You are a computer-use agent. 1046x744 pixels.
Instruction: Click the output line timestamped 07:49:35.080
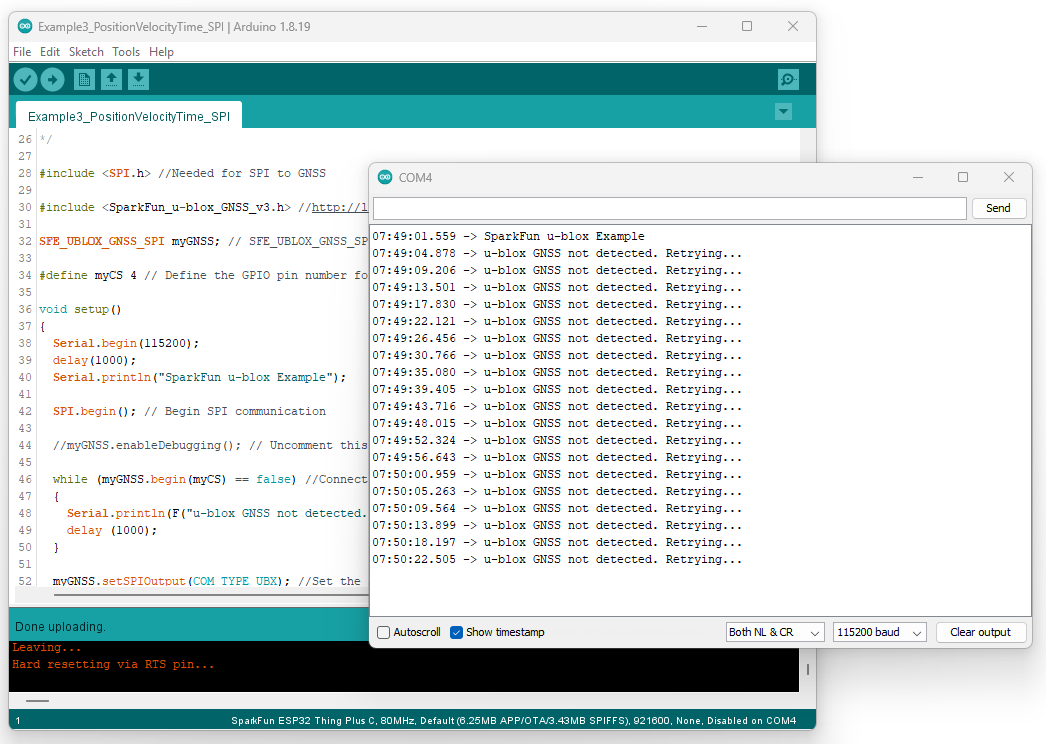pyautogui.click(x=557, y=372)
